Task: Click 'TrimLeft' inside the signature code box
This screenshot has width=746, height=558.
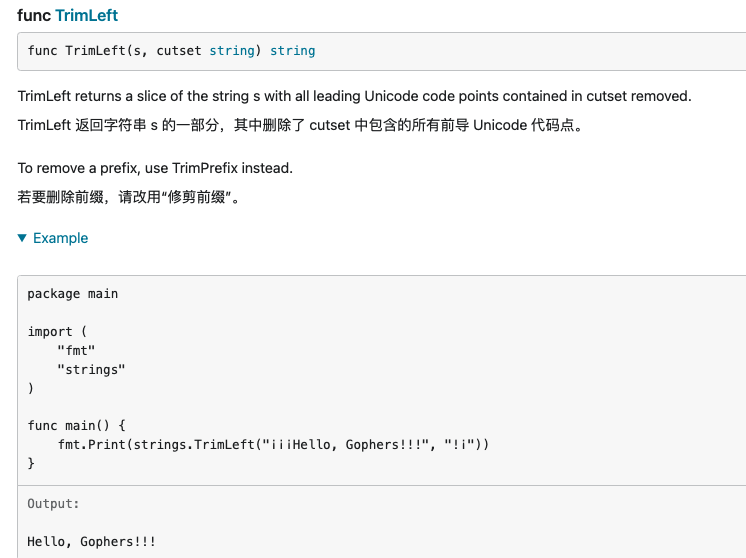Action: coord(95,50)
